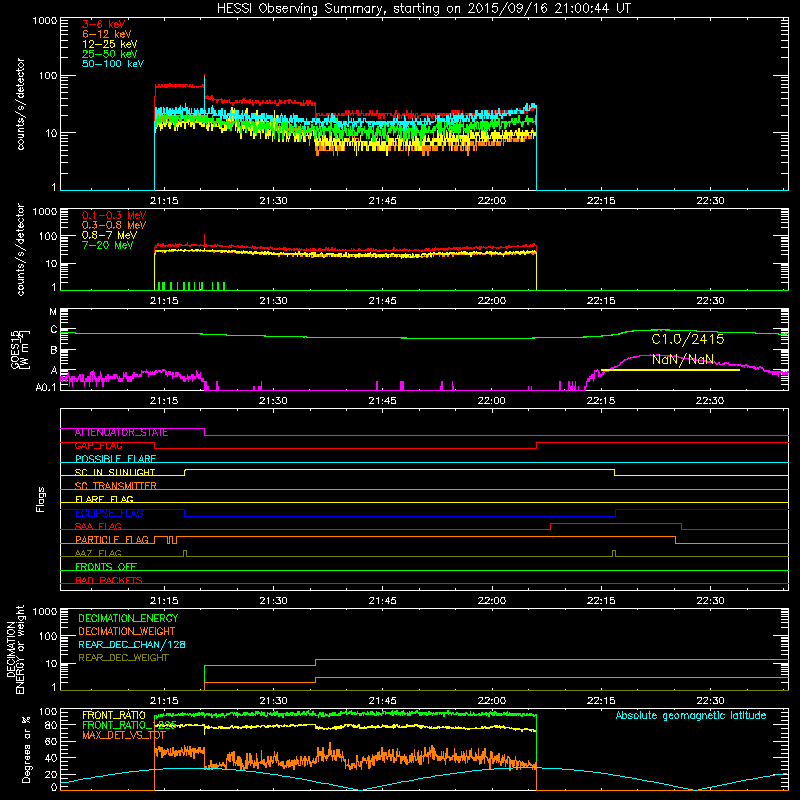Image resolution: width=800 pixels, height=800 pixels.
Task: Click the Absolute geomagnetic latitude label
Action: pyautogui.click(x=691, y=716)
